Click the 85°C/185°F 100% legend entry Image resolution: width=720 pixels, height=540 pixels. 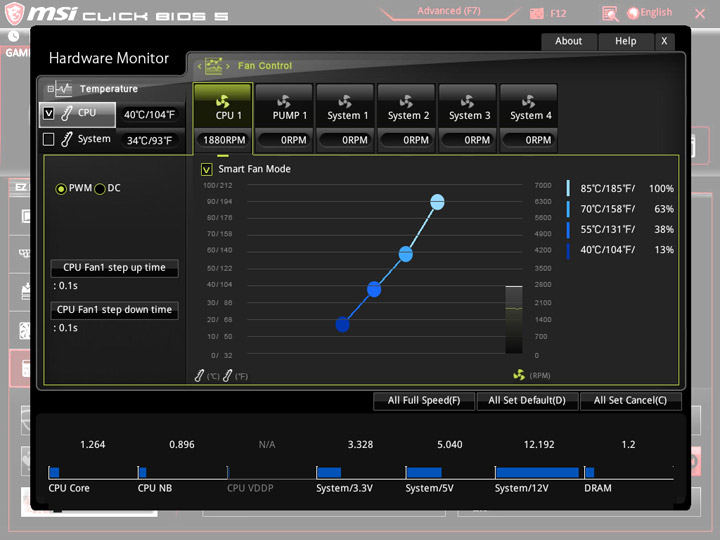(621, 189)
